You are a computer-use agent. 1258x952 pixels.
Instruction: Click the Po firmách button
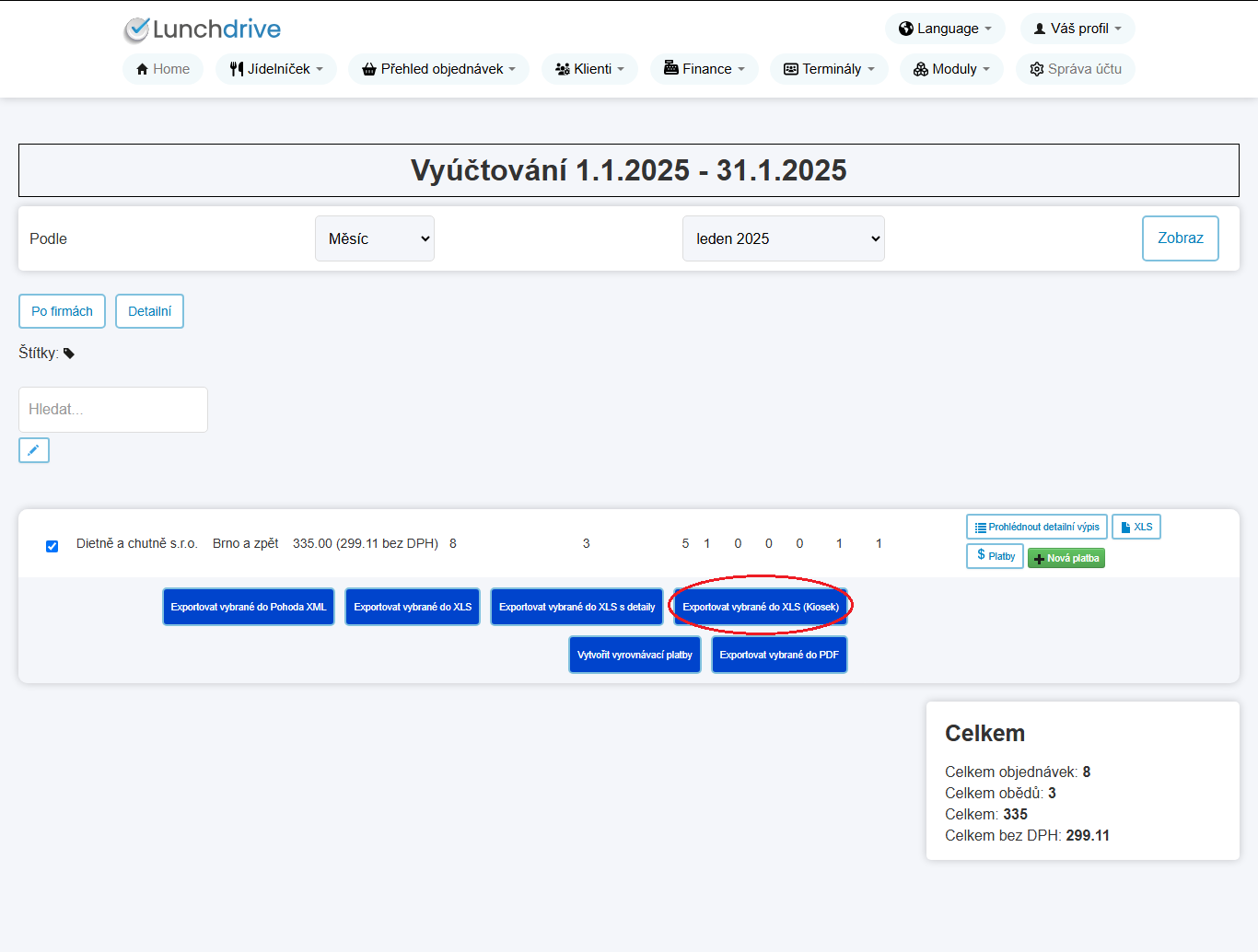(63, 311)
